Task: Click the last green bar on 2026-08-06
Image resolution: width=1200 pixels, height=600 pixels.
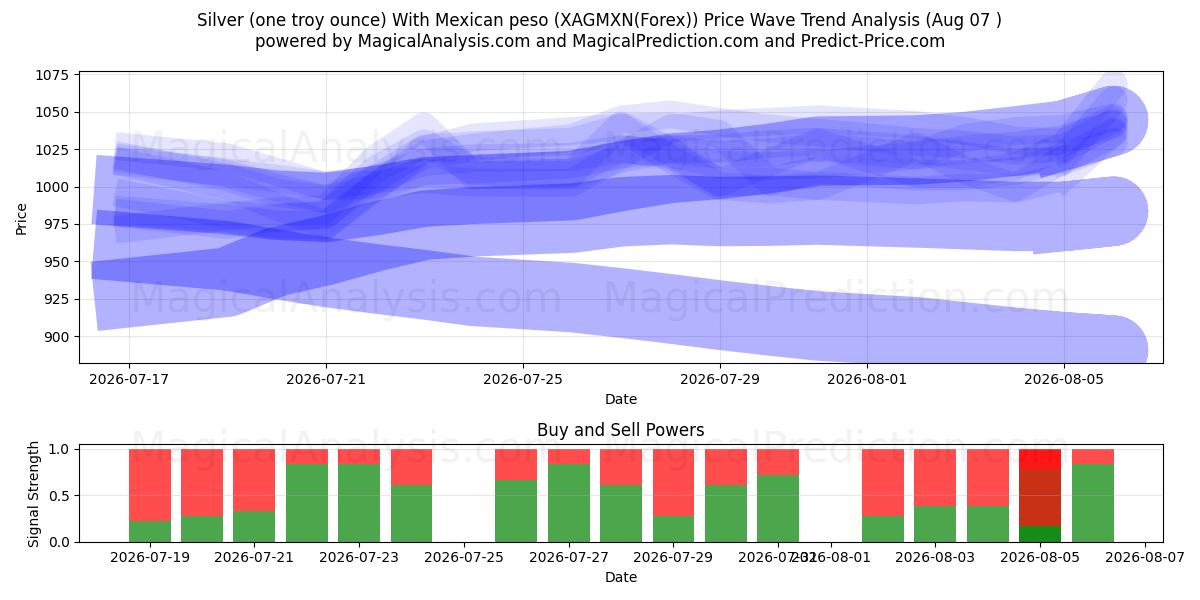Action: tap(1093, 503)
